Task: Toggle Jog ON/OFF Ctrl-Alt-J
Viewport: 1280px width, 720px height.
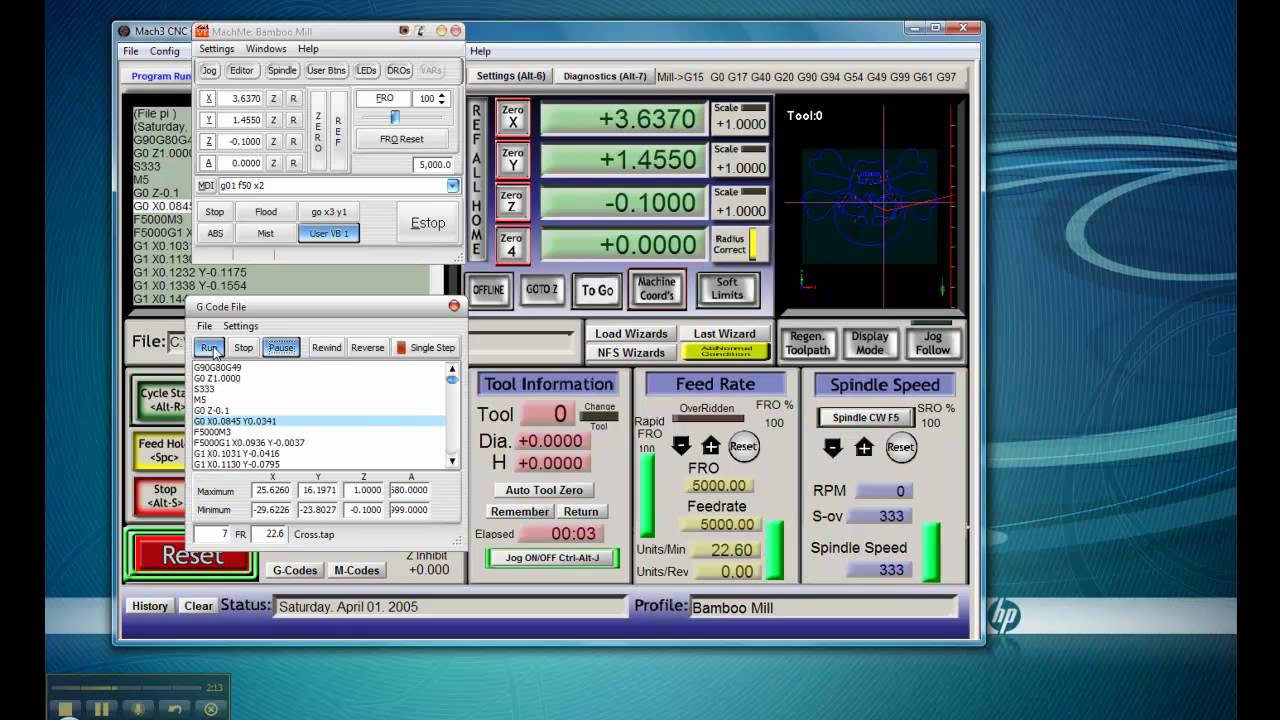Action: [552, 558]
